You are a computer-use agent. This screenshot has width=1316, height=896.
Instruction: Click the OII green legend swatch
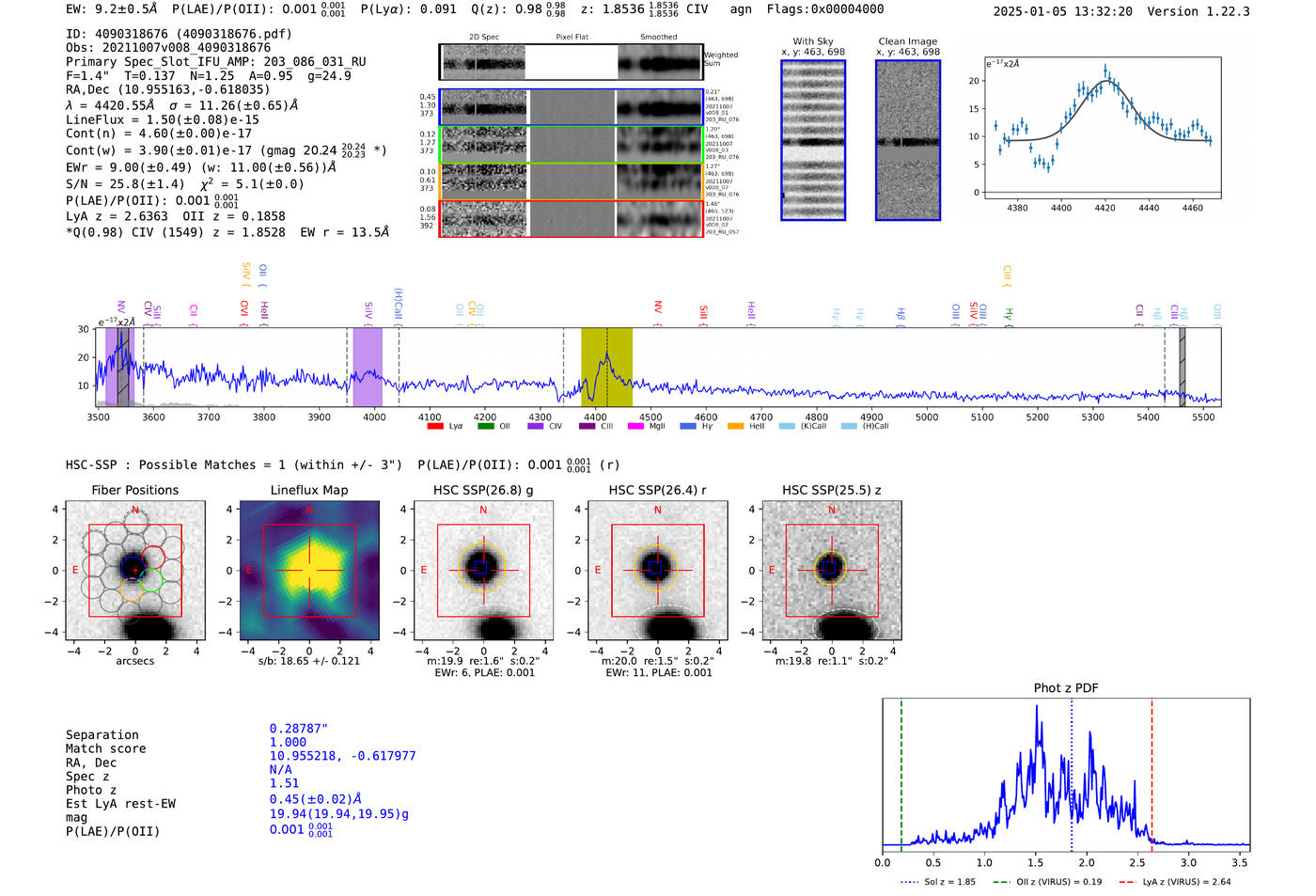pos(485,427)
